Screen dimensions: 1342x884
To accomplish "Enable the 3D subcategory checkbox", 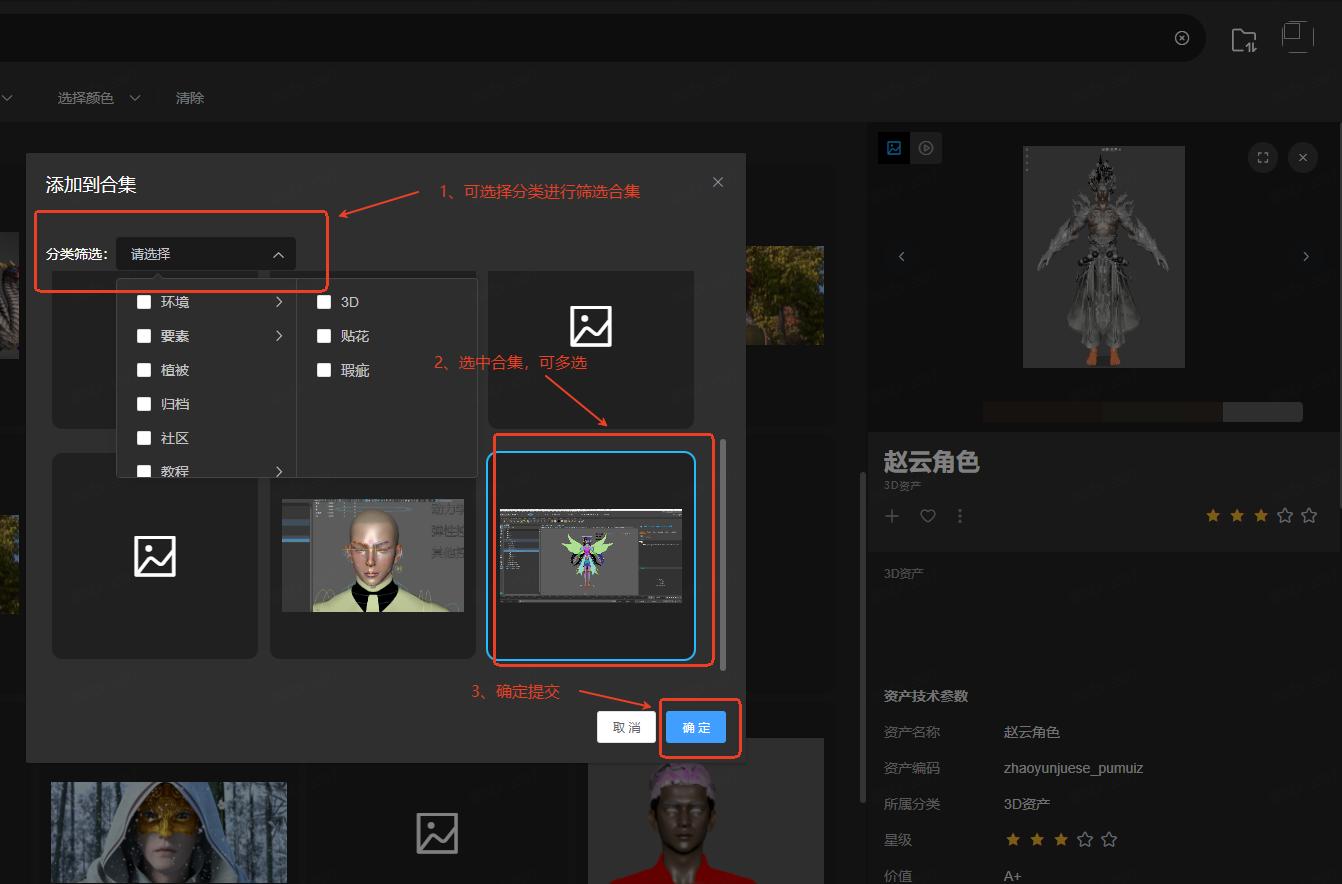I will tap(324, 302).
